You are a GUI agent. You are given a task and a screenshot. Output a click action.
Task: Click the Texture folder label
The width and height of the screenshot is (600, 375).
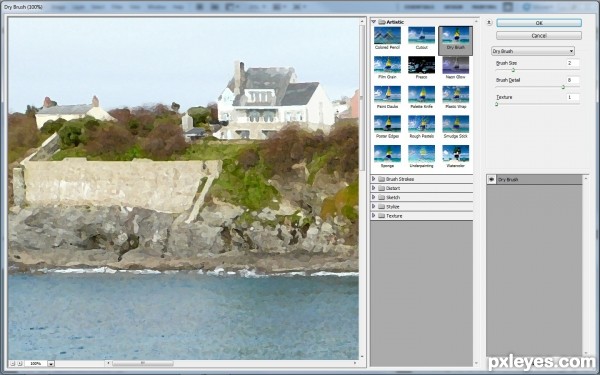tap(394, 216)
